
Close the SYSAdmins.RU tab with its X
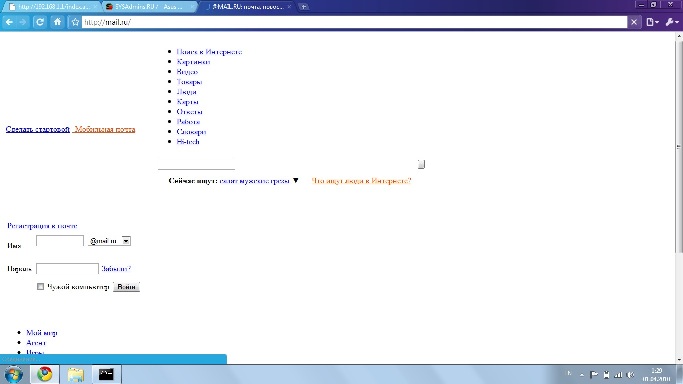[192, 7]
